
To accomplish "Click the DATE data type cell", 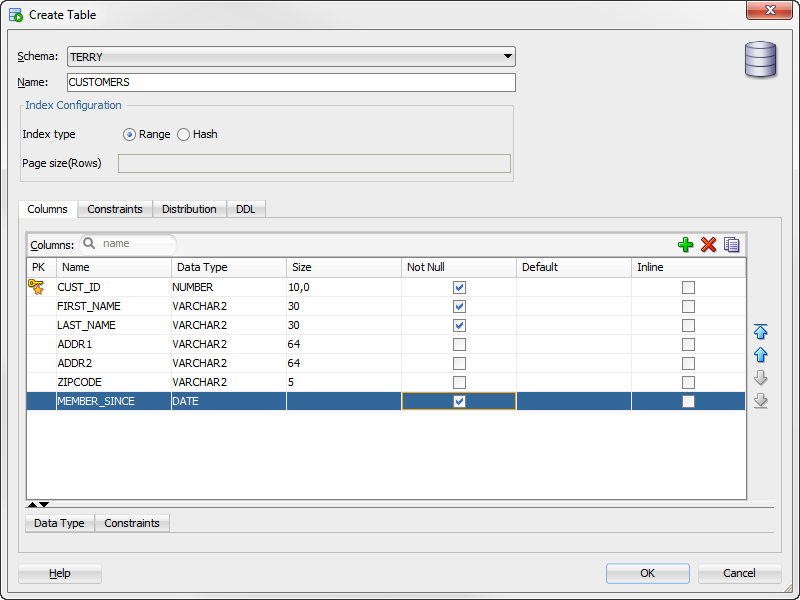I will (x=229, y=402).
